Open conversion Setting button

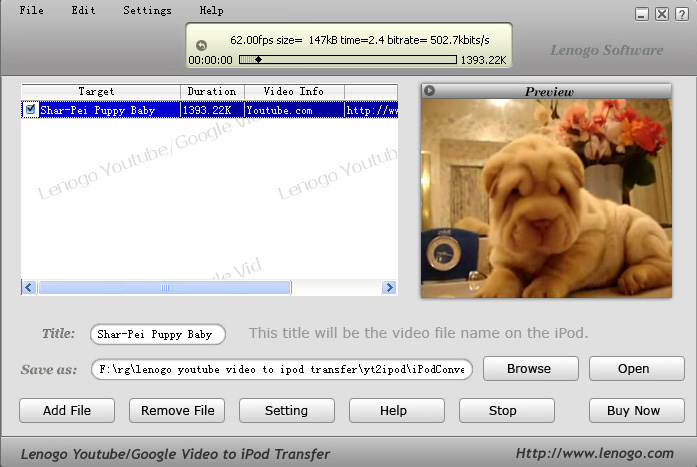286,410
